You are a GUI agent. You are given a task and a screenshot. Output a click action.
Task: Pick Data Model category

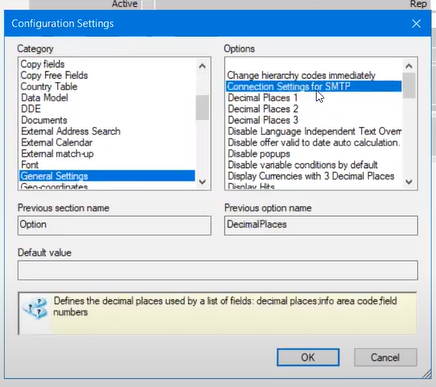107,98
